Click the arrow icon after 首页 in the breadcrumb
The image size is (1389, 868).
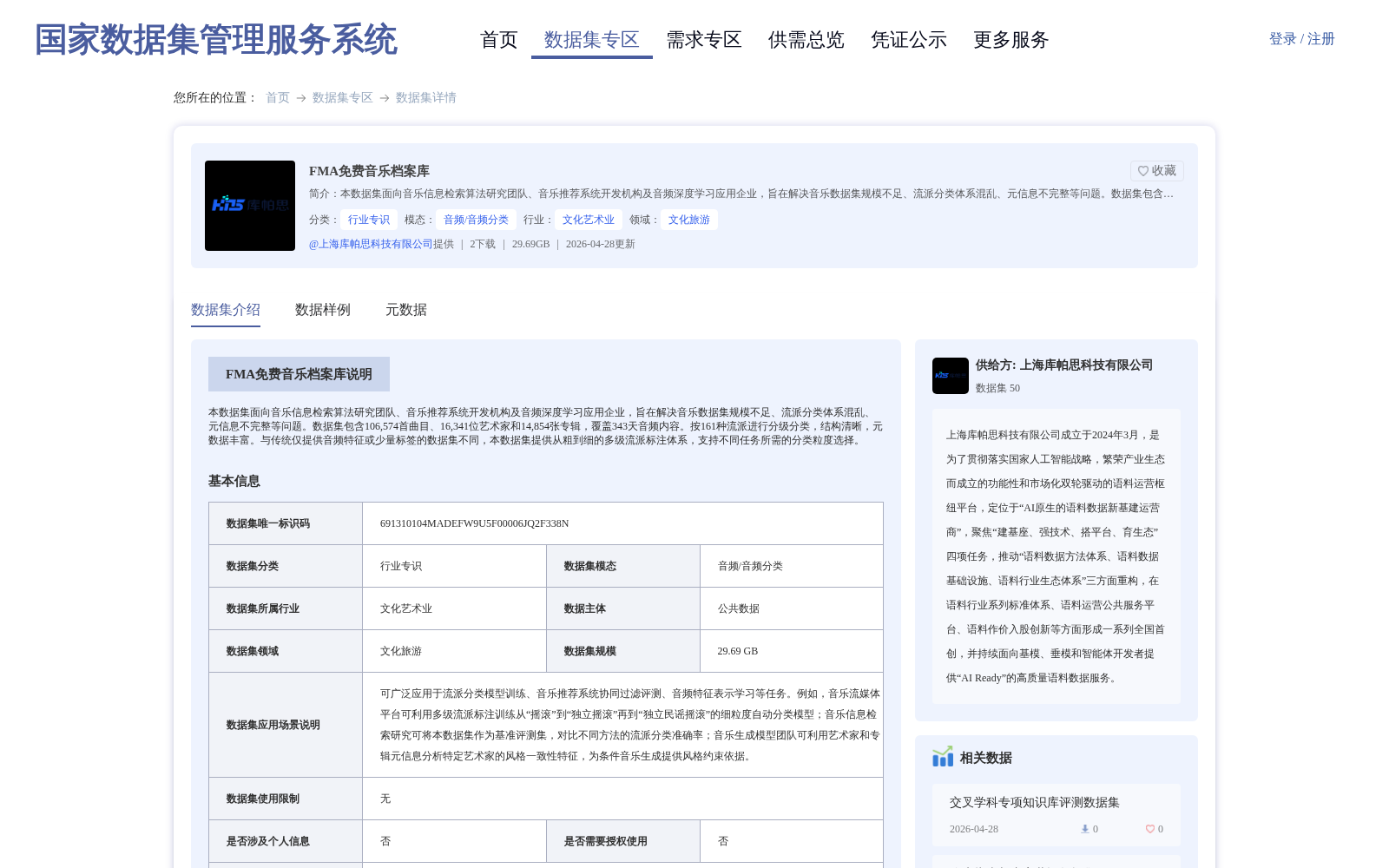pos(301,98)
